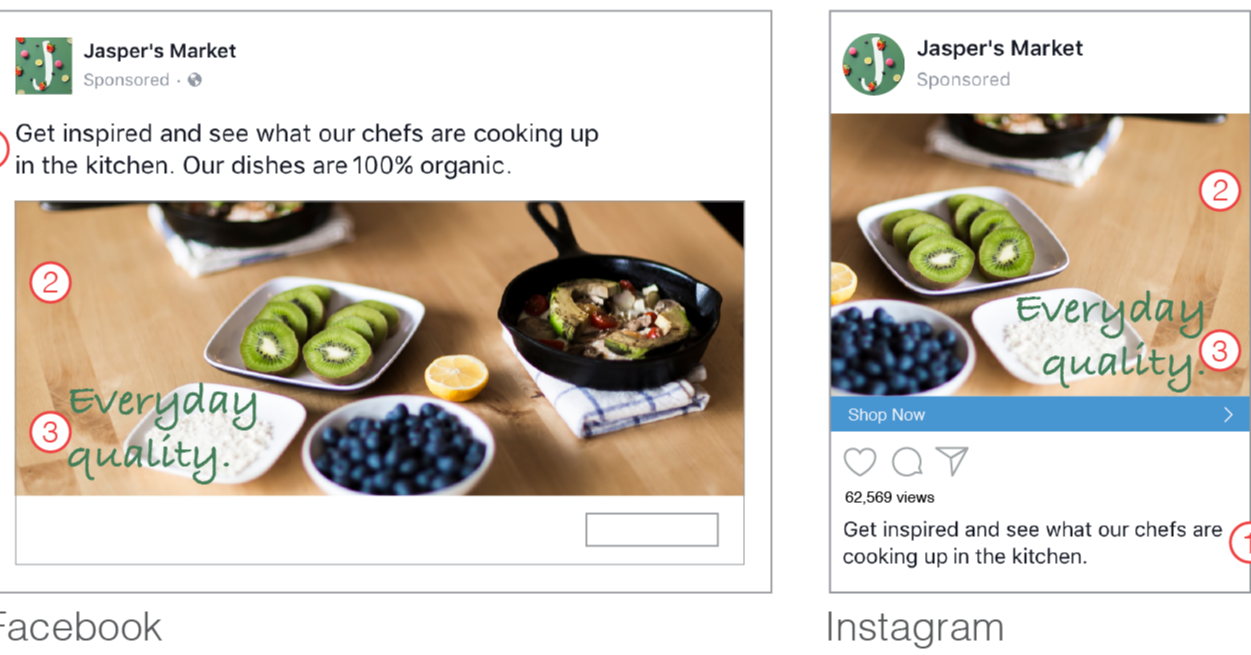
Task: Click the 62,569 views count
Action: 889,497
